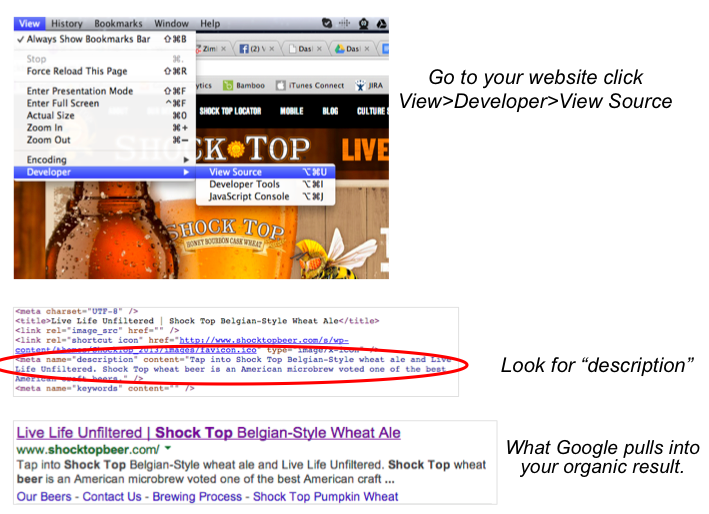709x514 pixels.
Task: Select Enter Presentation Mode
Action: (x=105, y=91)
